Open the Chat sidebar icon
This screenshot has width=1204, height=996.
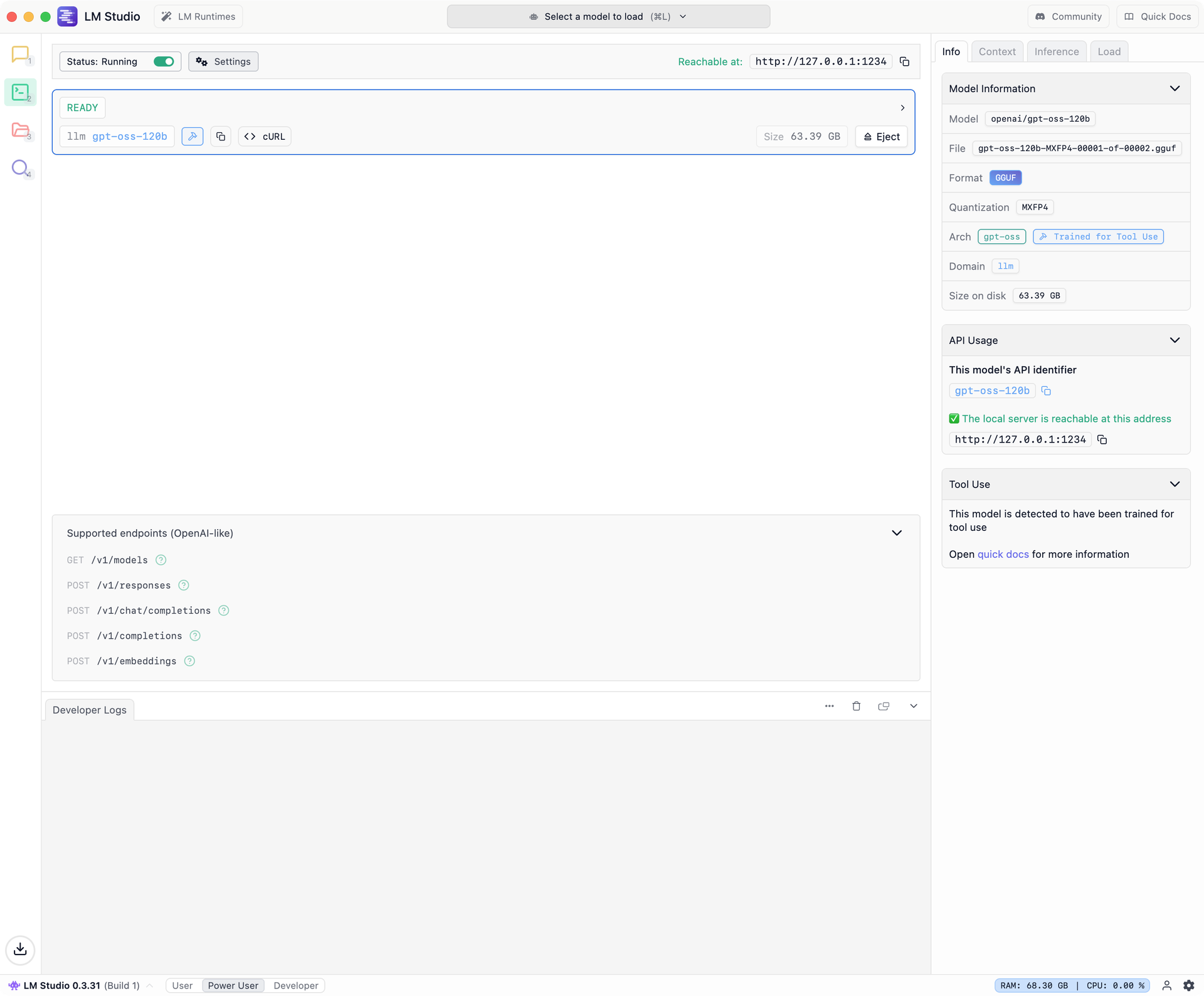(x=20, y=55)
